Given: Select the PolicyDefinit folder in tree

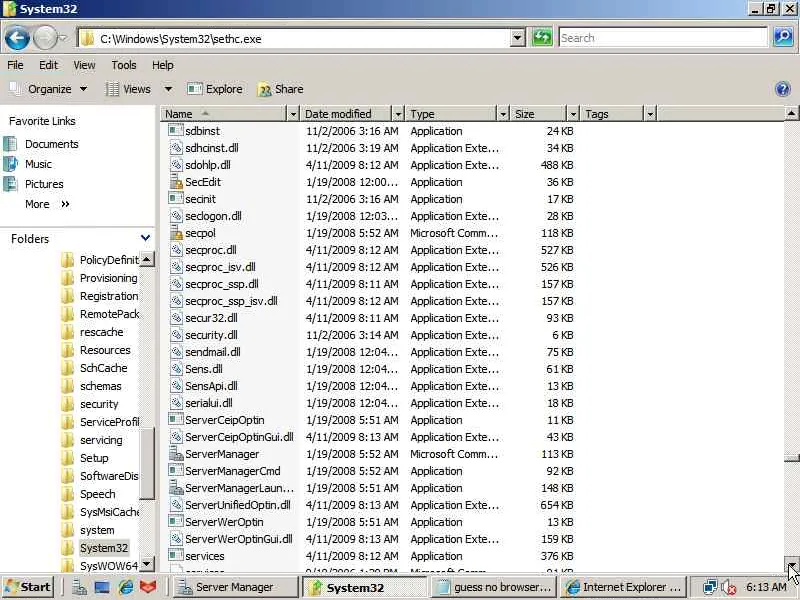Looking at the screenshot, I should click(109, 260).
